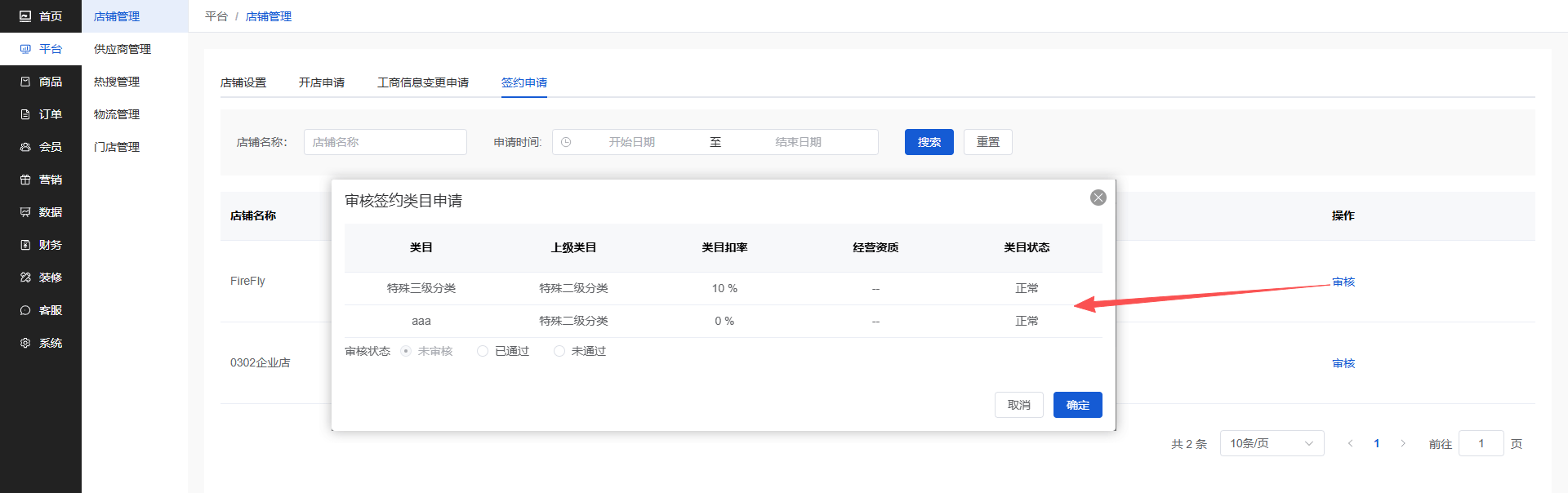Open 客服 sidebar section
Image resolution: width=1568 pixels, height=493 pixels.
[x=41, y=310]
